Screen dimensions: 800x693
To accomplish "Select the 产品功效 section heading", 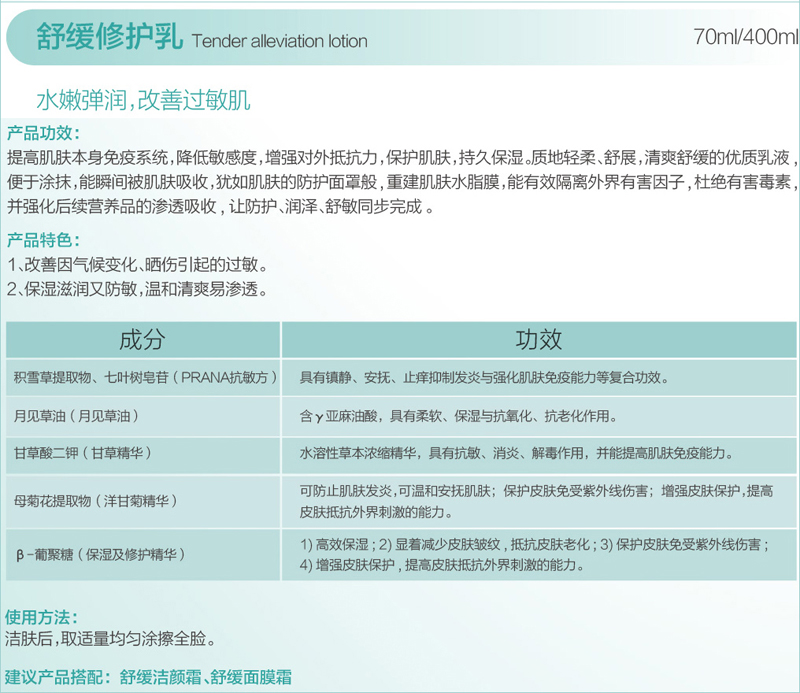I will pos(44,134).
